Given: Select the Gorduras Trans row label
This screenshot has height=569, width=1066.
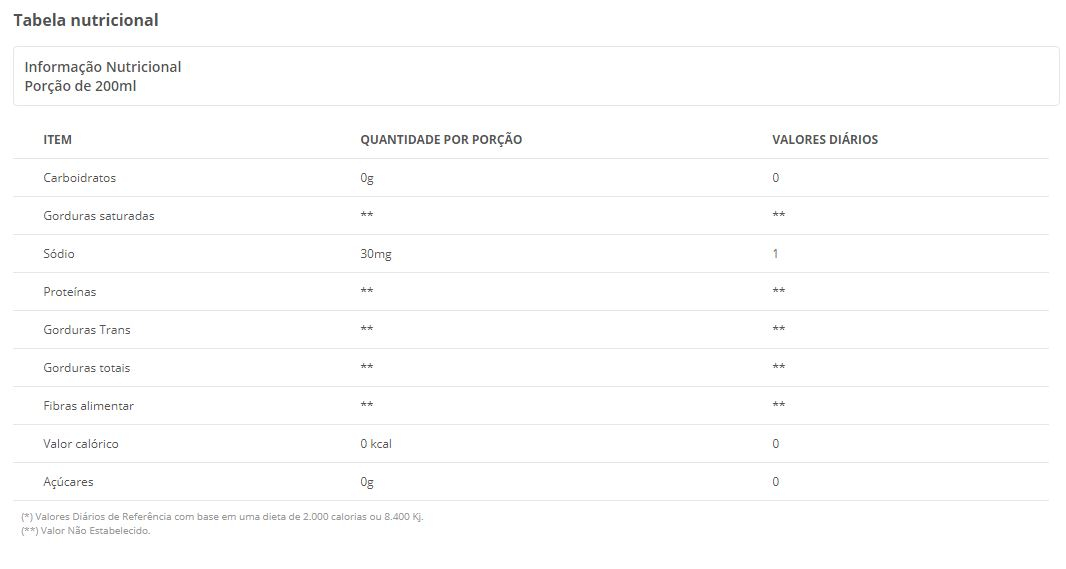Looking at the screenshot, I should click(x=86, y=330).
